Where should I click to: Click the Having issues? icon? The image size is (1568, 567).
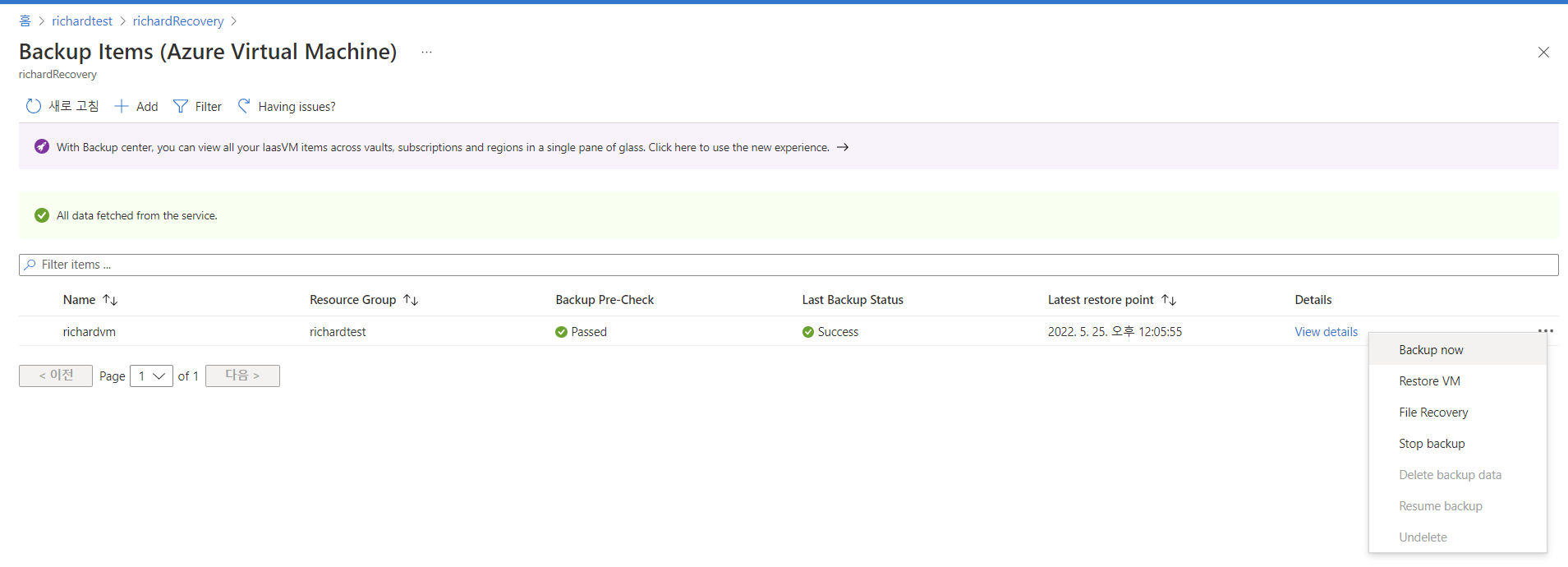coord(244,106)
